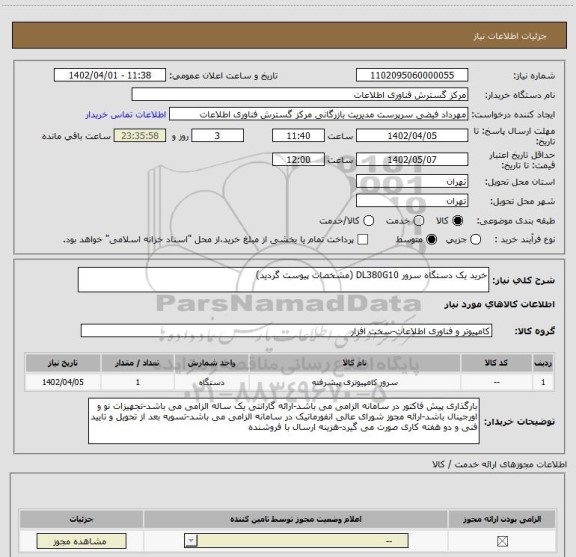
Task: Click the response deadline date 1402/04/05 field
Action: (412, 136)
